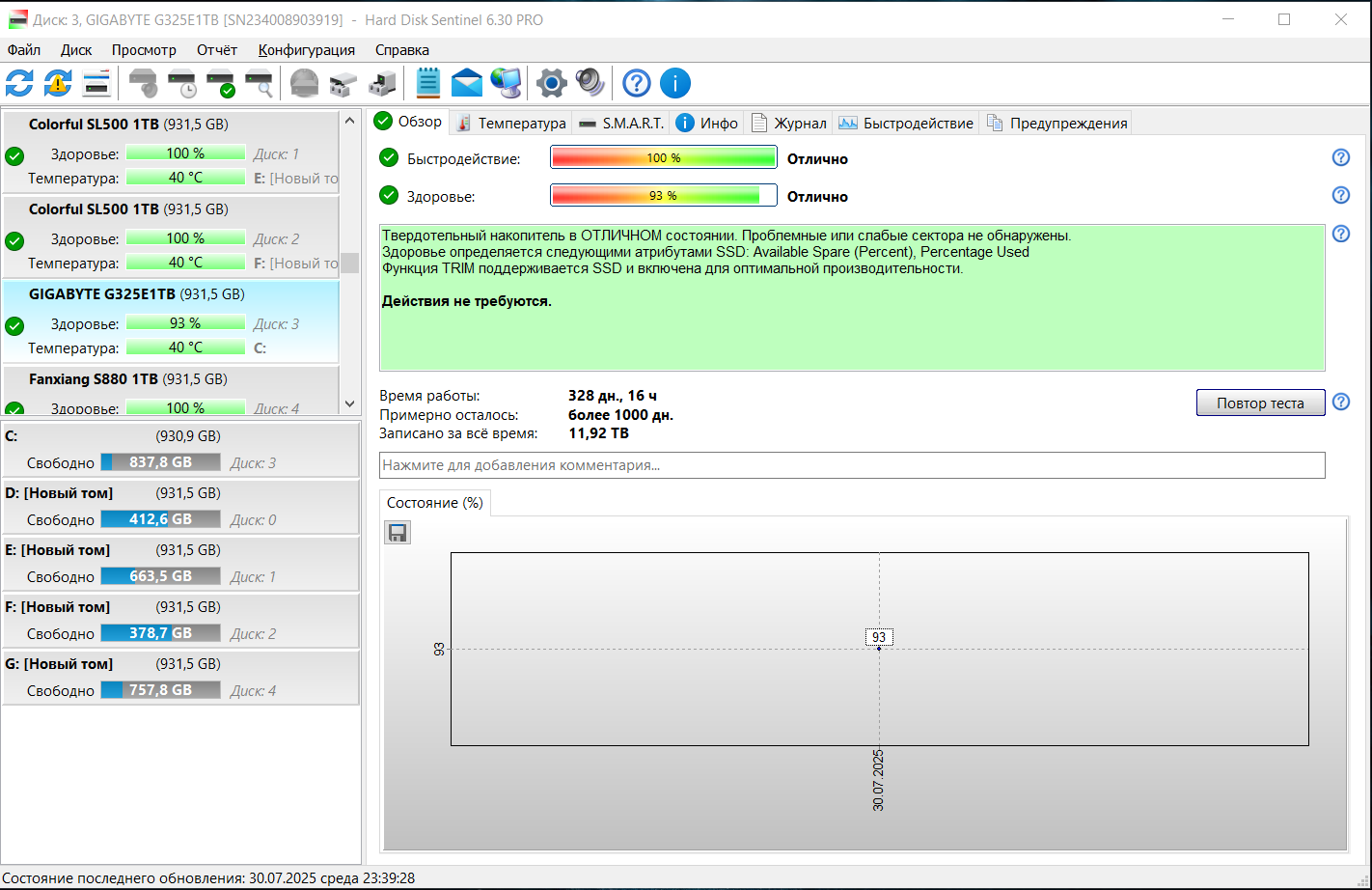Click the Hard Disk Sentinel title bar icon
This screenshot has width=1372, height=890.
pyautogui.click(x=17, y=19)
